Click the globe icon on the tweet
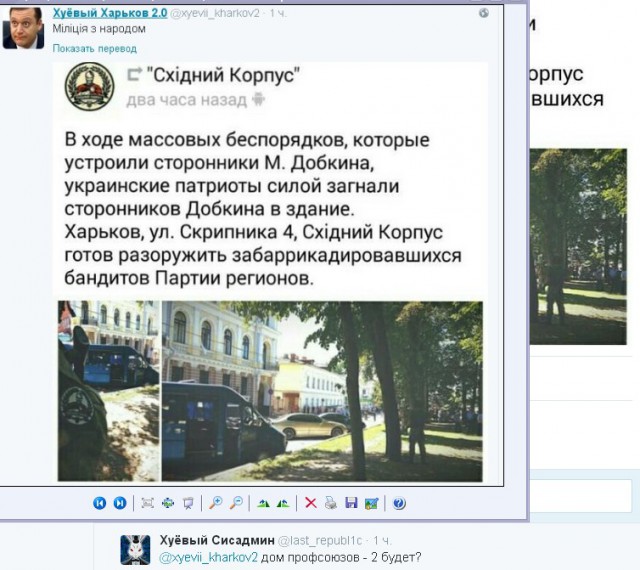Screen dimensions: 640x570 (x=484, y=13)
